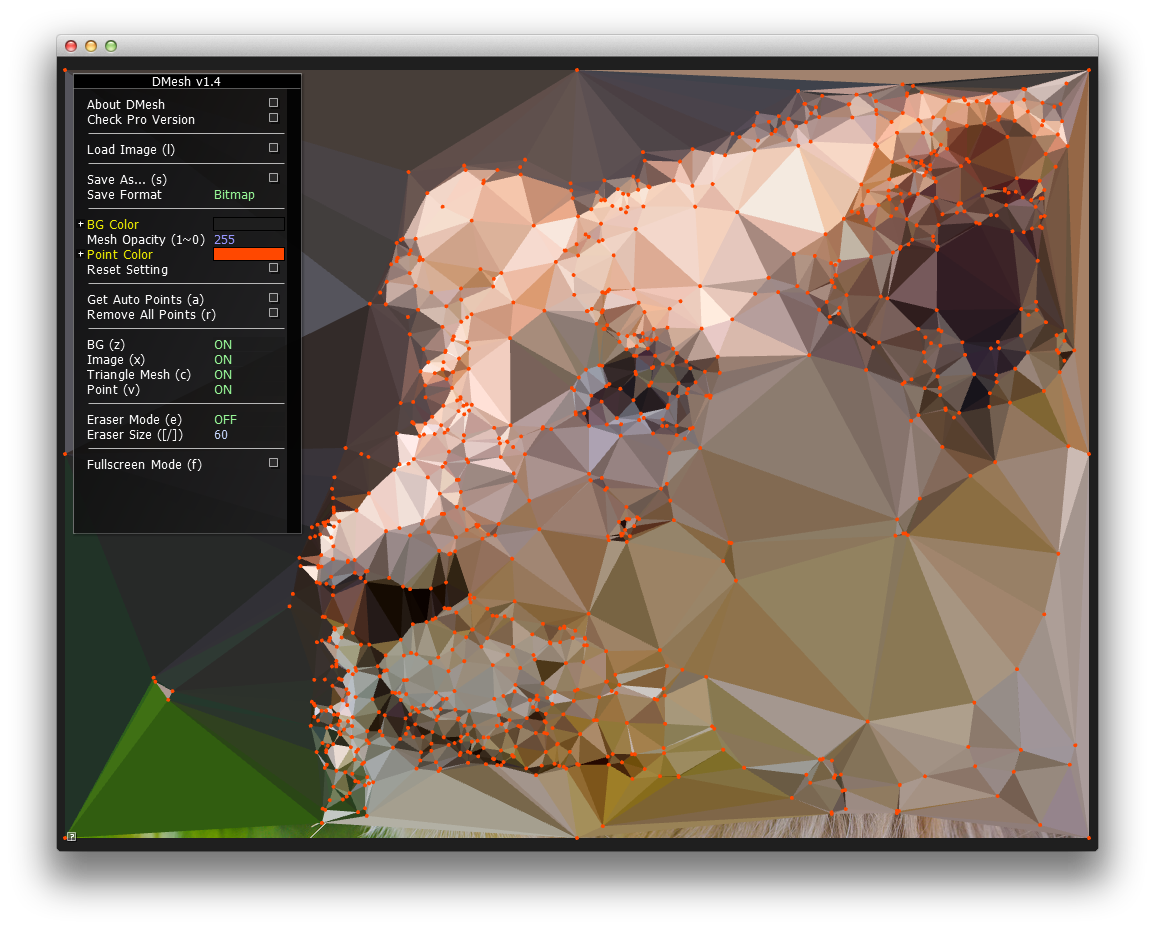This screenshot has height=930, width=1155.
Task: Click the DMesh v1.4 panel title bar
Action: (x=187, y=82)
